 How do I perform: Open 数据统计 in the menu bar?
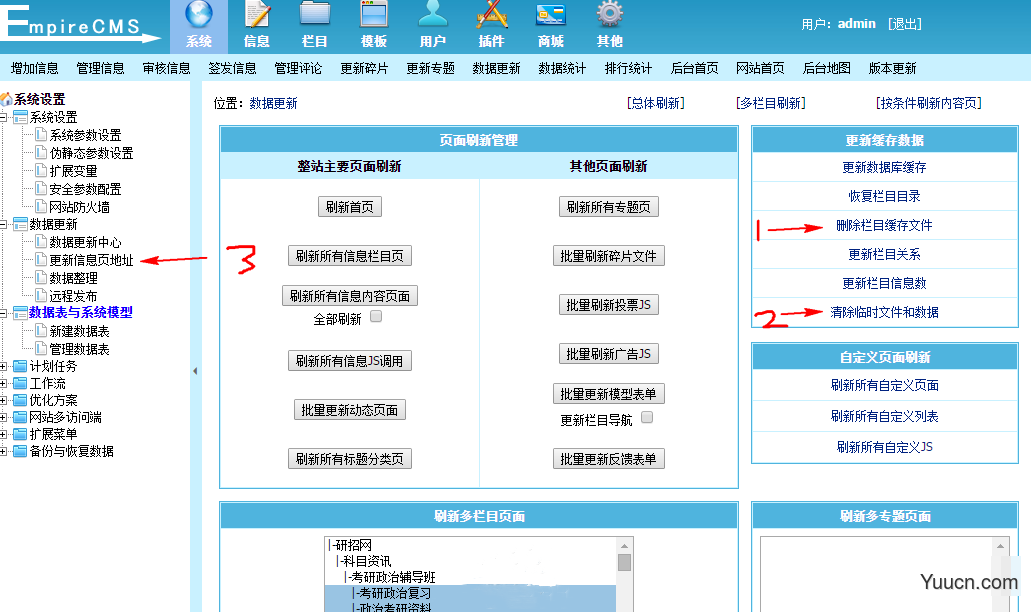click(x=562, y=69)
